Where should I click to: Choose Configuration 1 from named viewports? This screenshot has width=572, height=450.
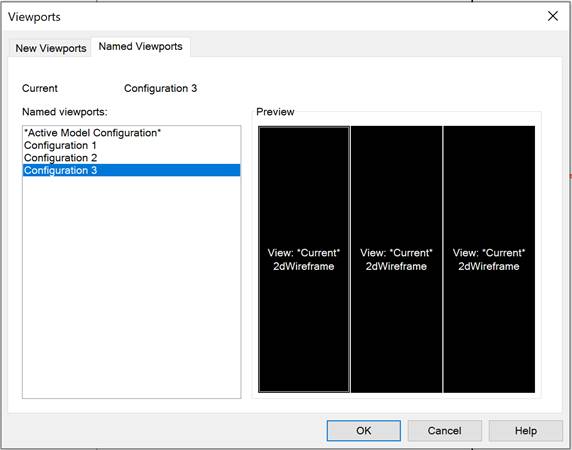(x=131, y=145)
